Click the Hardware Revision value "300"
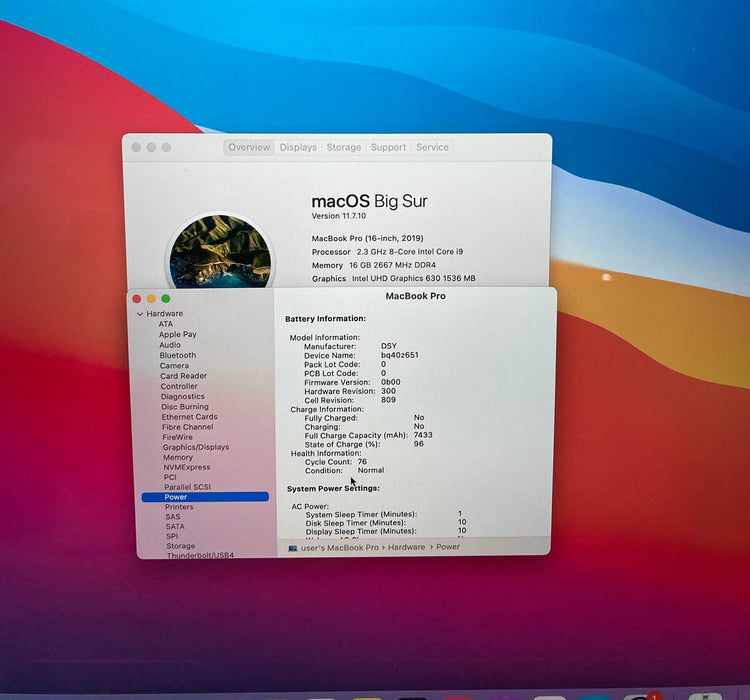This screenshot has width=750, height=700. [388, 391]
